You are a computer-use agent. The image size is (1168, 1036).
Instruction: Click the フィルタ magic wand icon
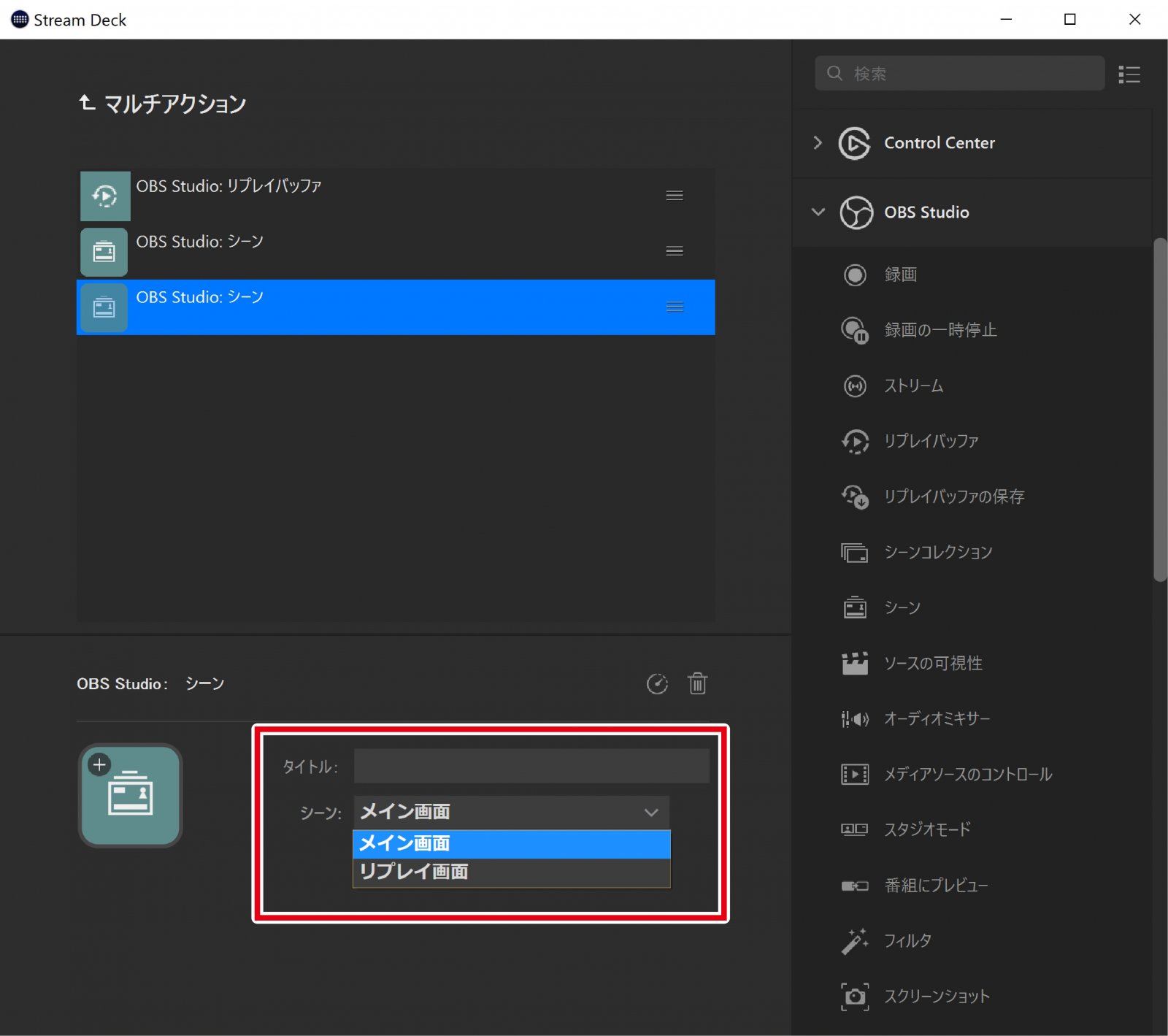point(855,941)
